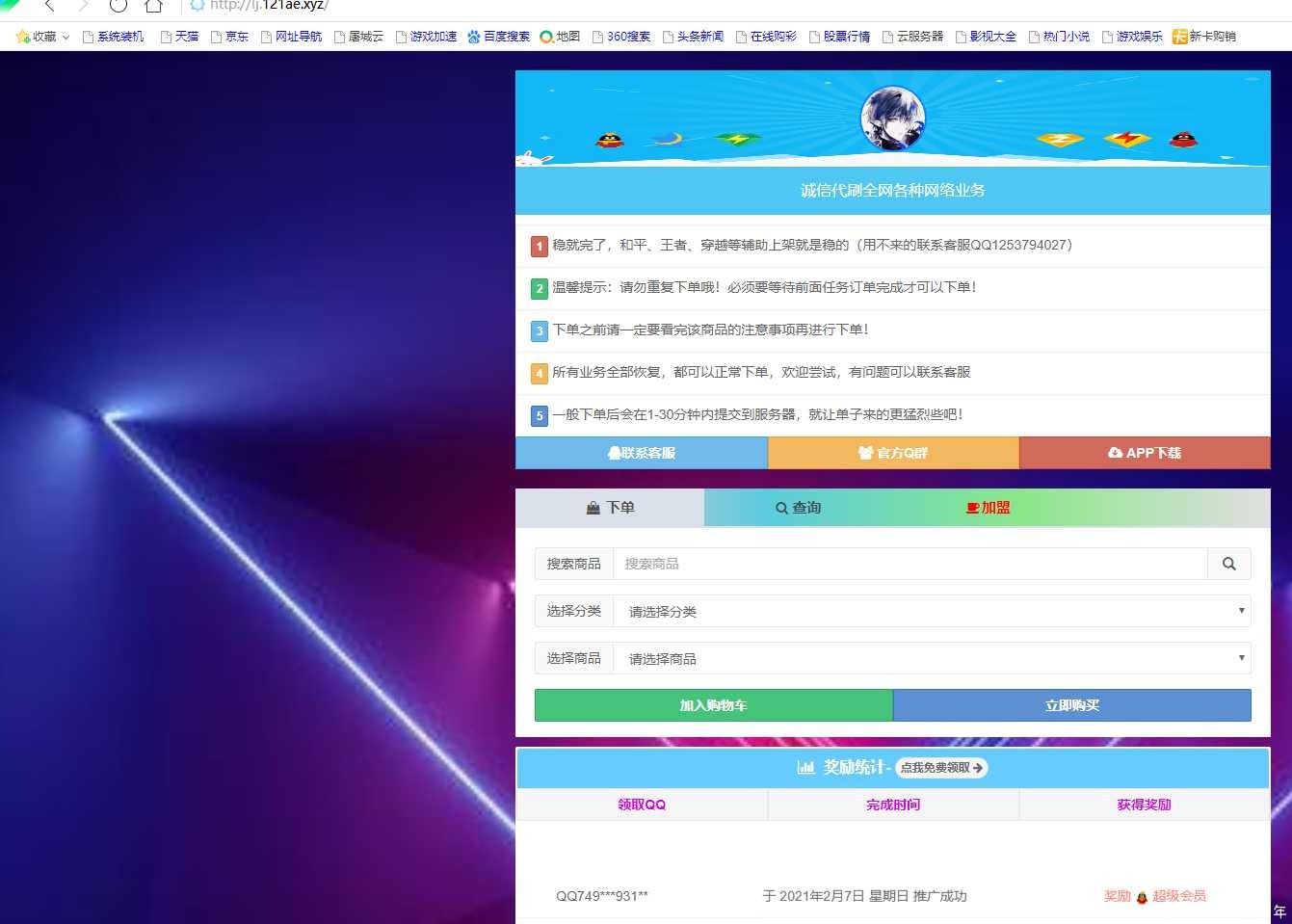Open the 股票行情 bookmark
This screenshot has height=924, width=1292.
point(839,37)
